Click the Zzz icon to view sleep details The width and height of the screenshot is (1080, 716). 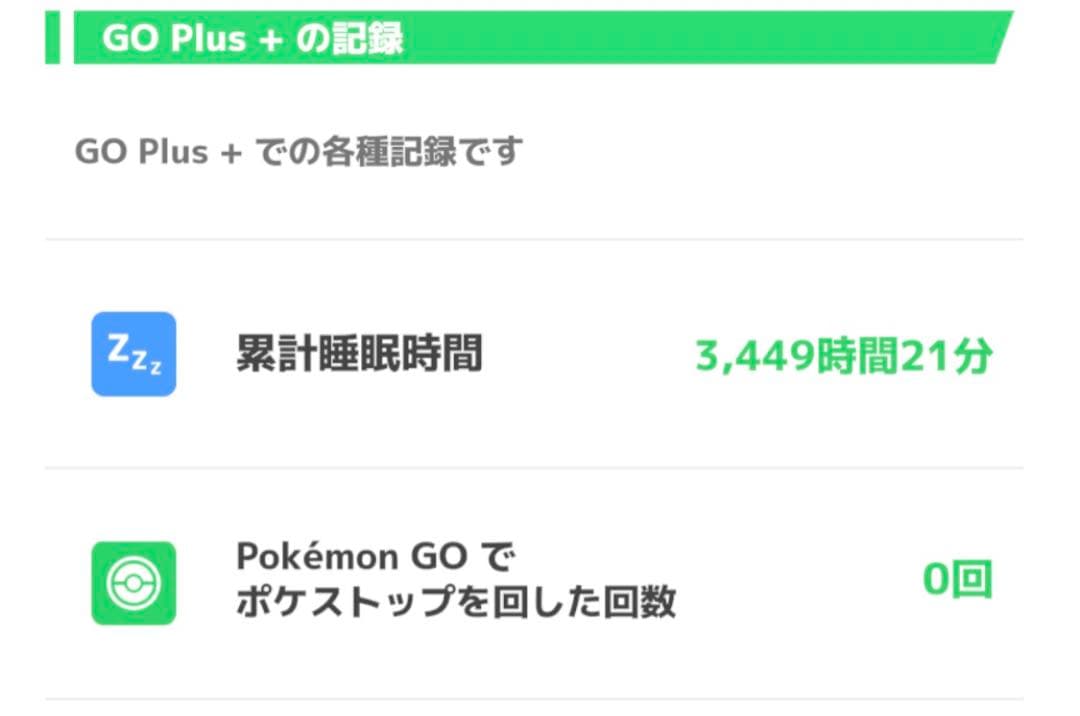point(133,354)
